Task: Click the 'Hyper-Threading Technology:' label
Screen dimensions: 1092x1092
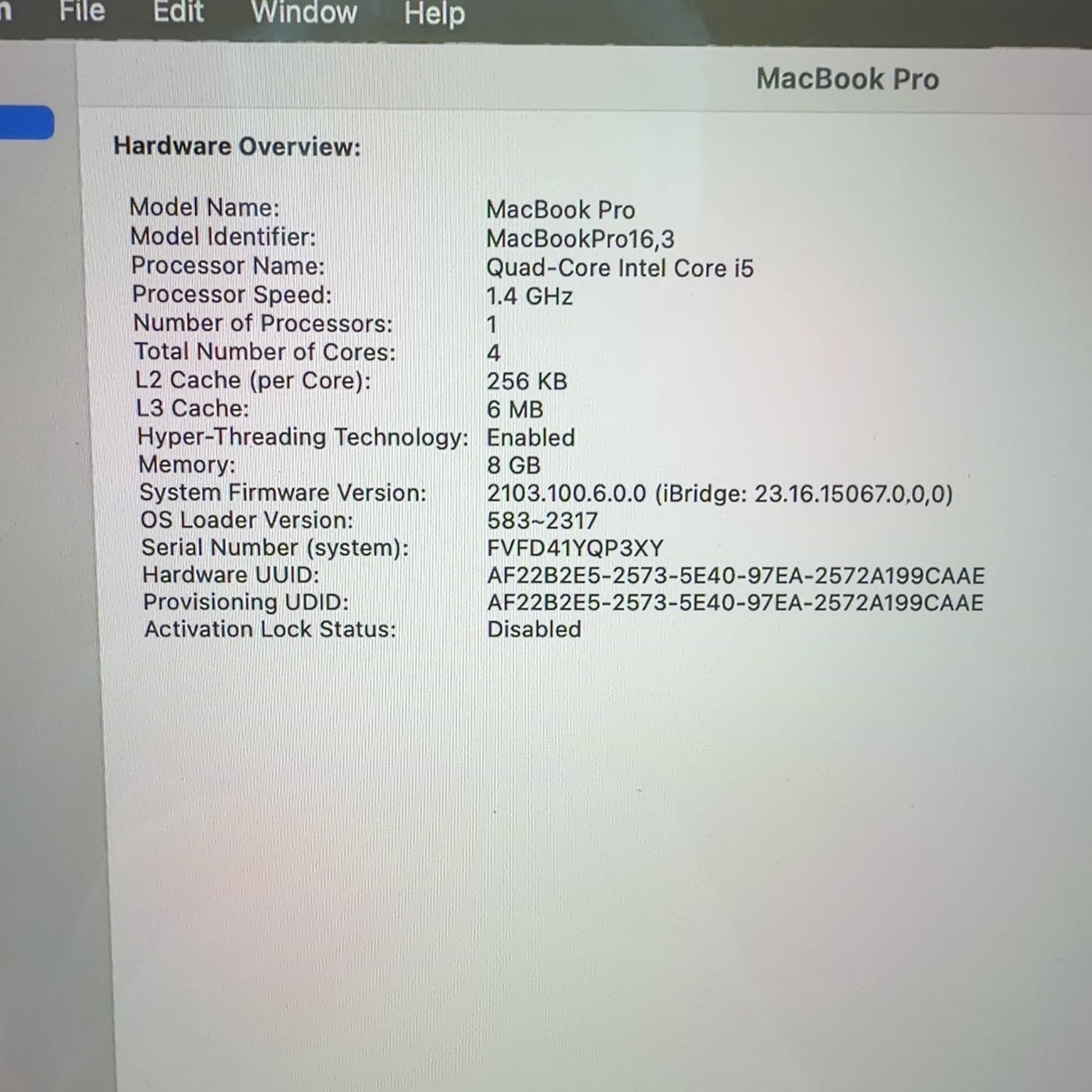Action: (303, 437)
